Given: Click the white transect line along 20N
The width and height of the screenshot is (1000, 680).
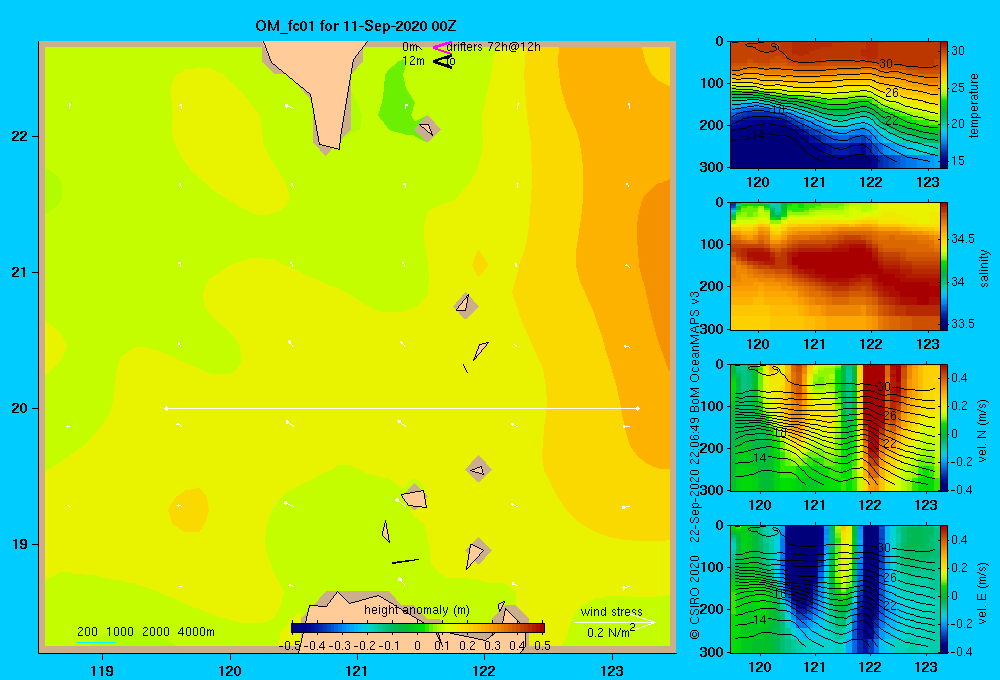Looking at the screenshot, I should pyautogui.click(x=402, y=408).
